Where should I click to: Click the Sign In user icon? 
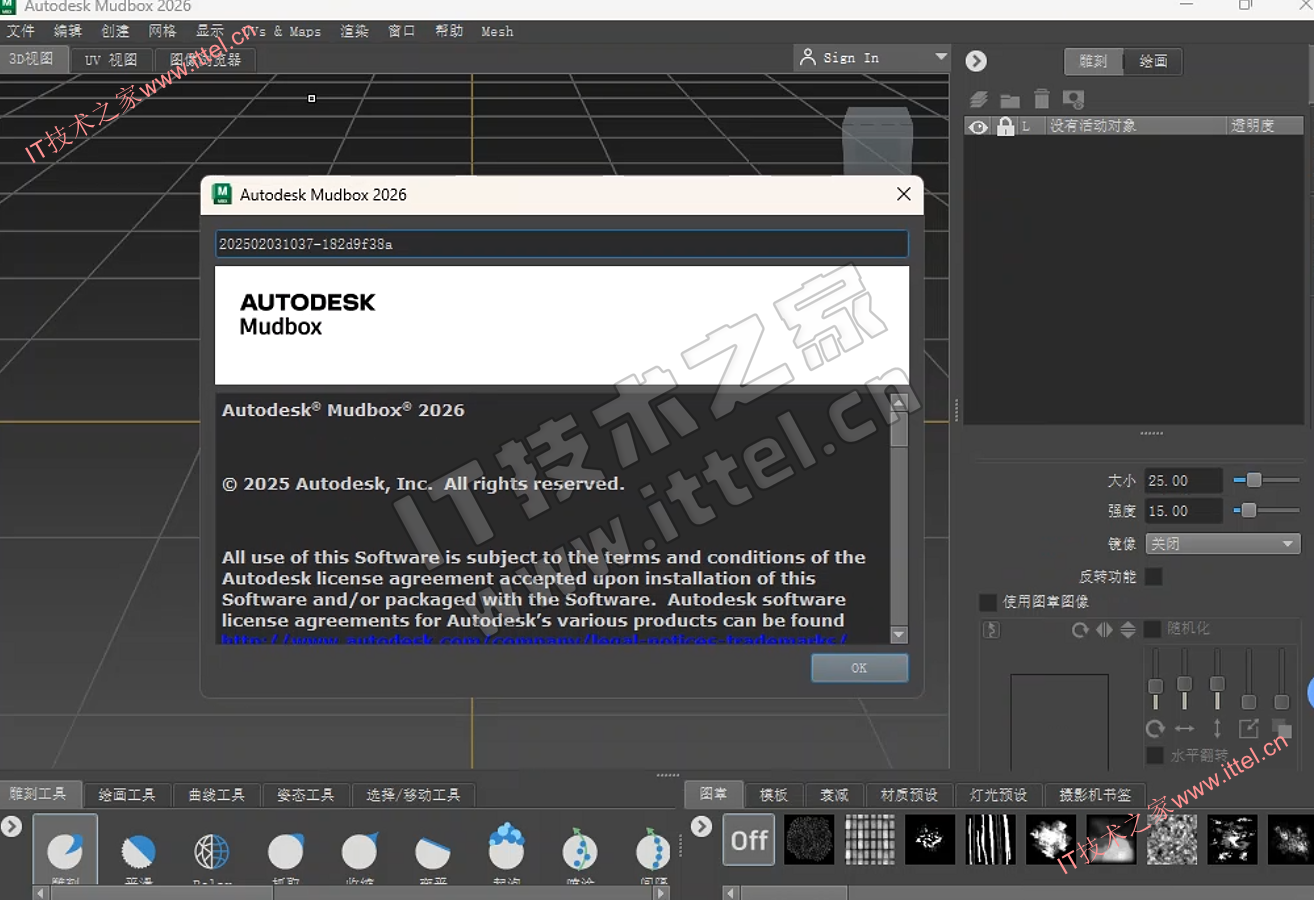808,57
